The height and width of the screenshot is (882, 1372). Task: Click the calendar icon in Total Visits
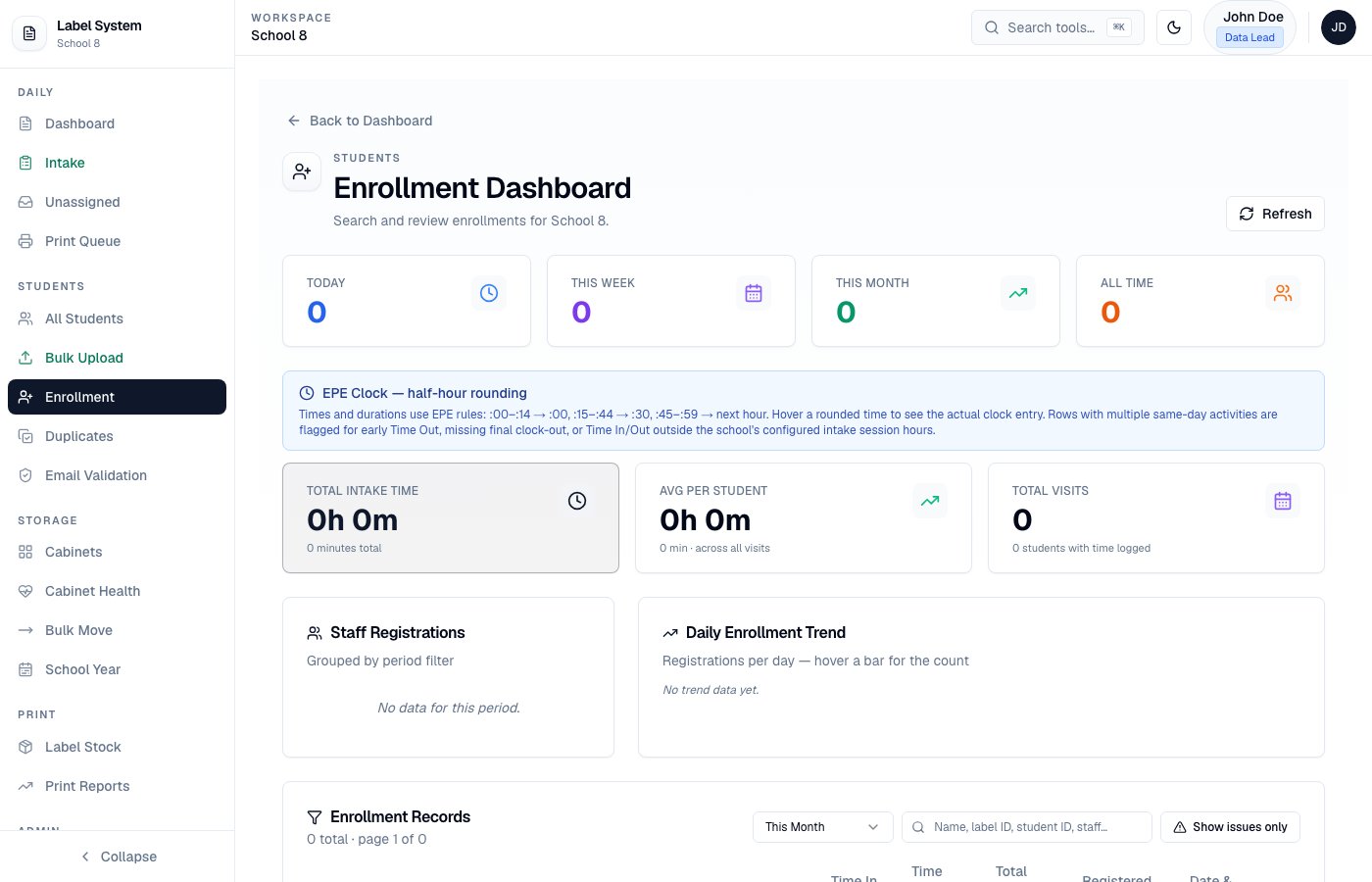click(x=1283, y=501)
